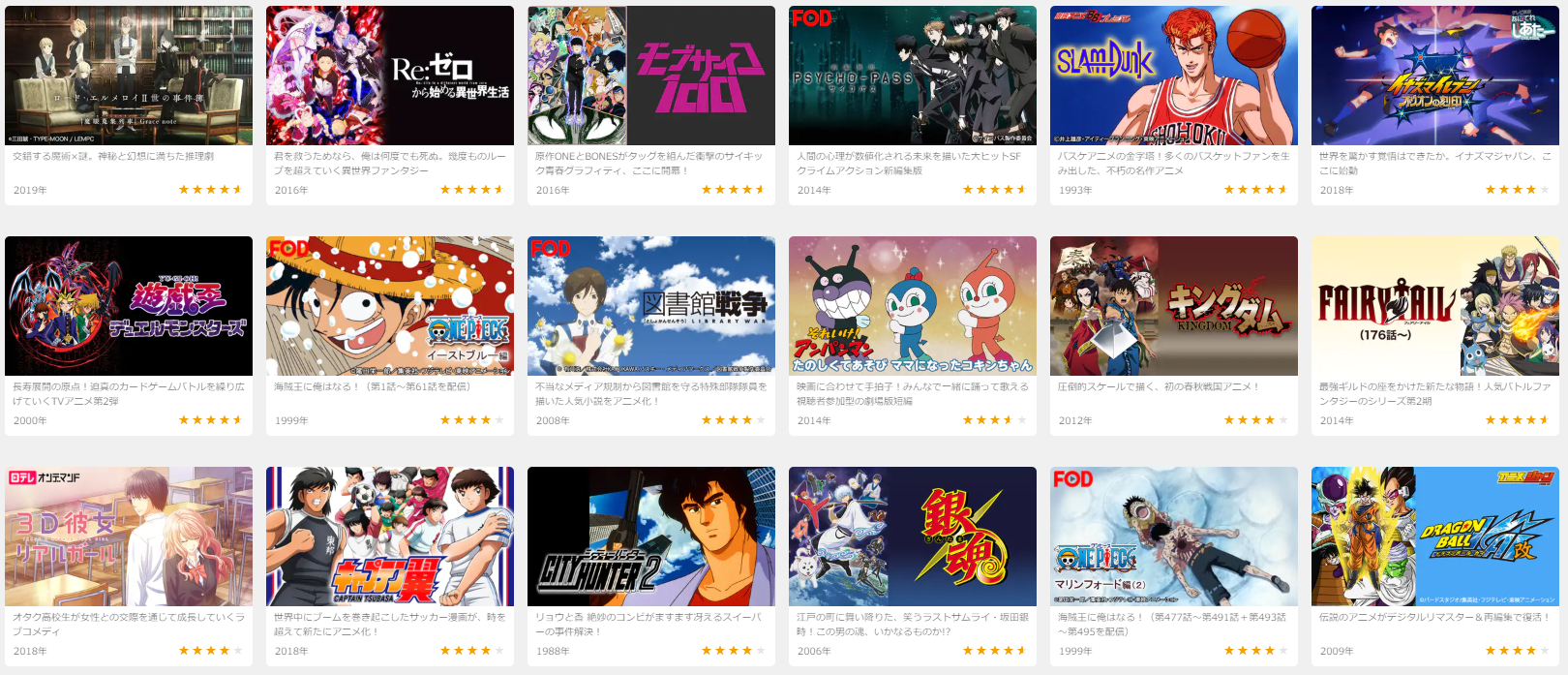The image size is (1568, 675).
Task: Click the Anpanman movie thumbnail
Action: (913, 306)
